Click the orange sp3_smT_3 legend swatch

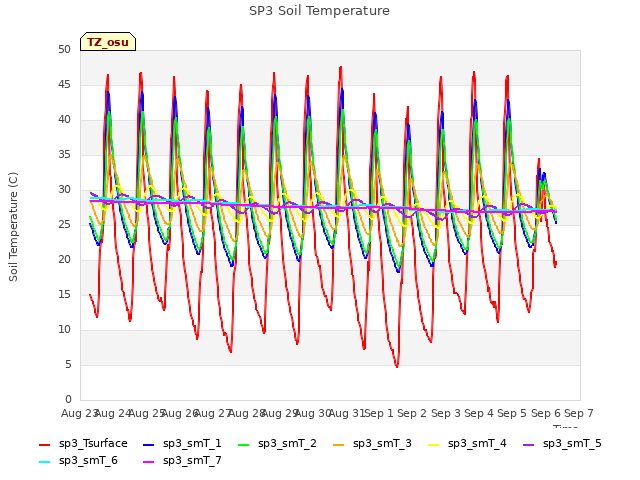[339, 444]
